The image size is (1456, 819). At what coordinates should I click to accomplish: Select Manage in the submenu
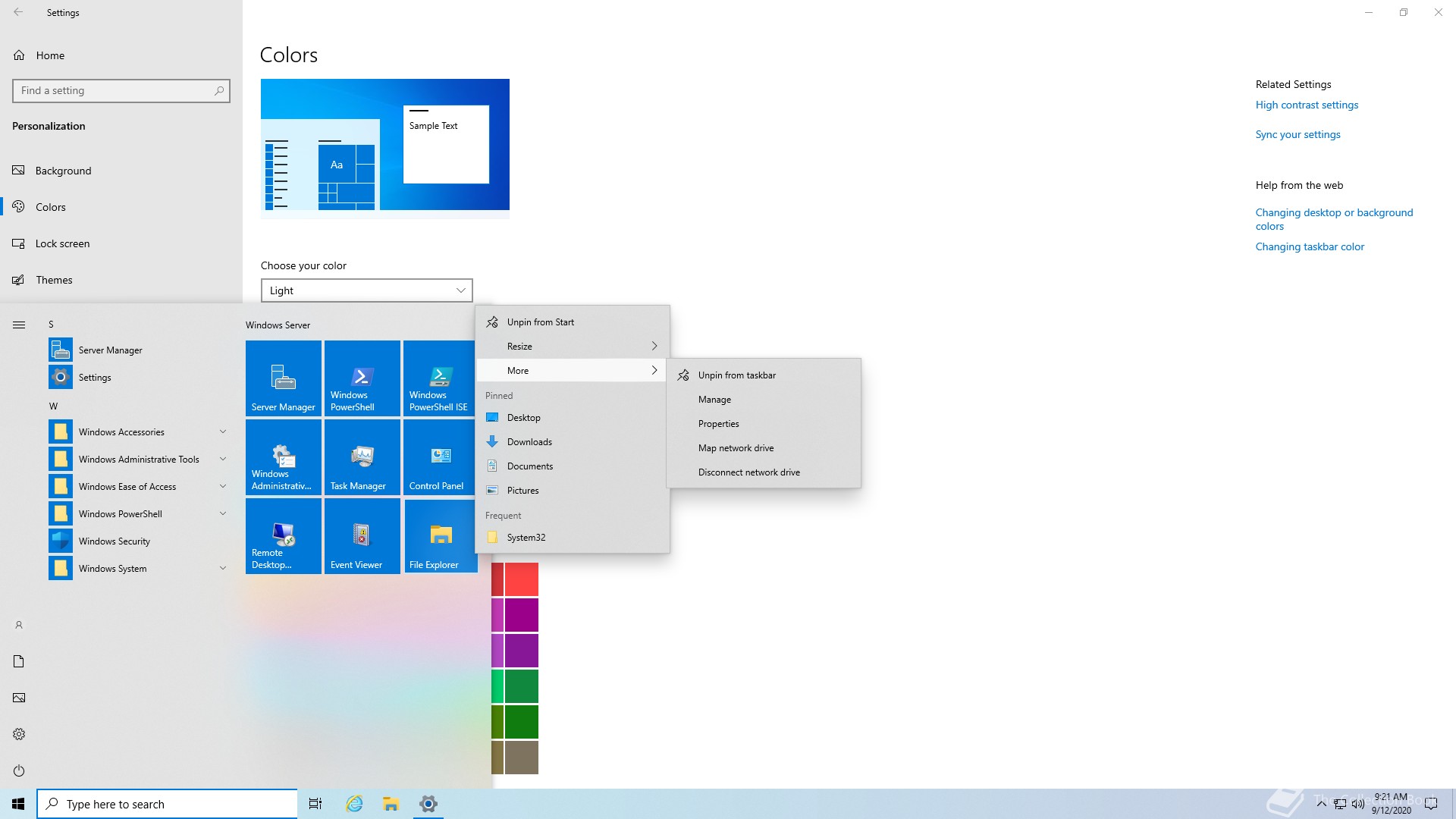tap(764, 399)
